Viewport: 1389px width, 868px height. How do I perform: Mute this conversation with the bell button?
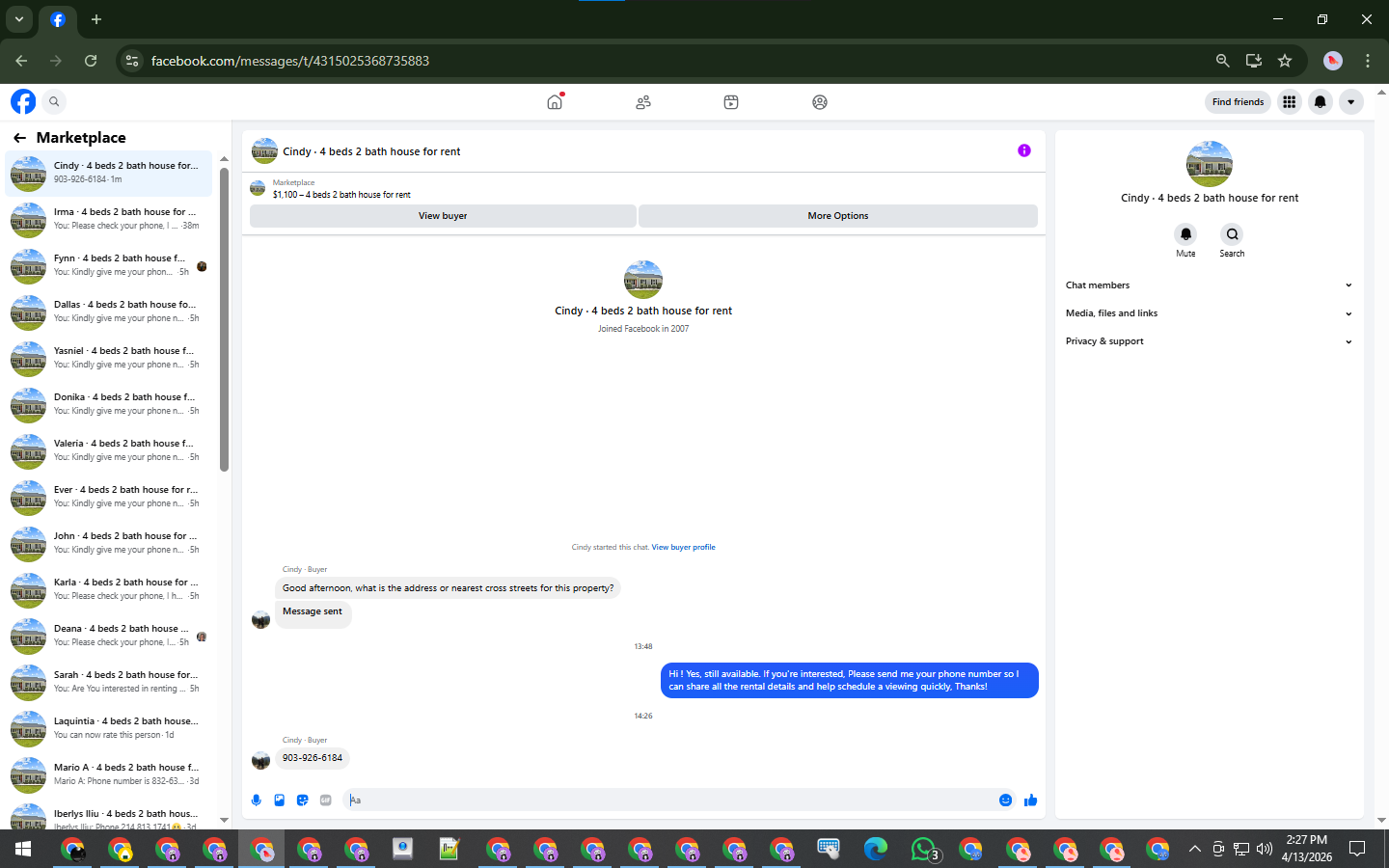[x=1185, y=234]
